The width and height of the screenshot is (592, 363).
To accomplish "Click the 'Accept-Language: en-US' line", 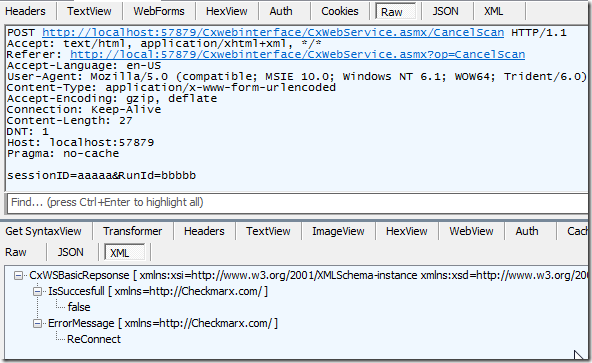I will pos(84,66).
